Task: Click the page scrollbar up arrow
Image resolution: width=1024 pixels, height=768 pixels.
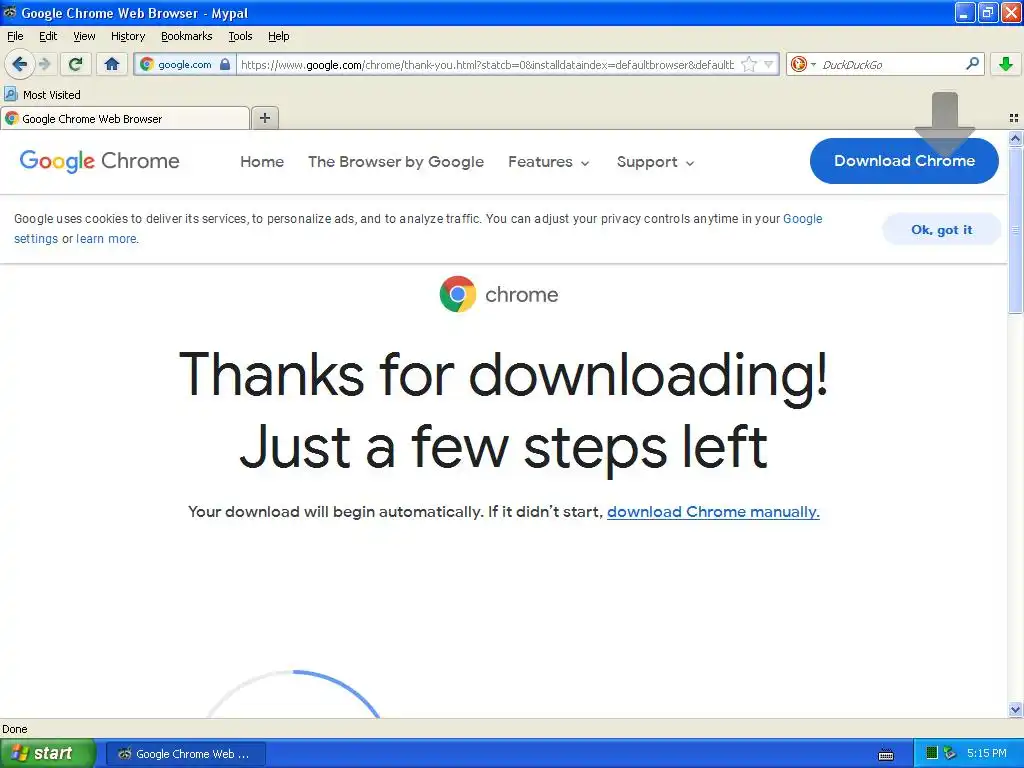Action: coord(1015,138)
